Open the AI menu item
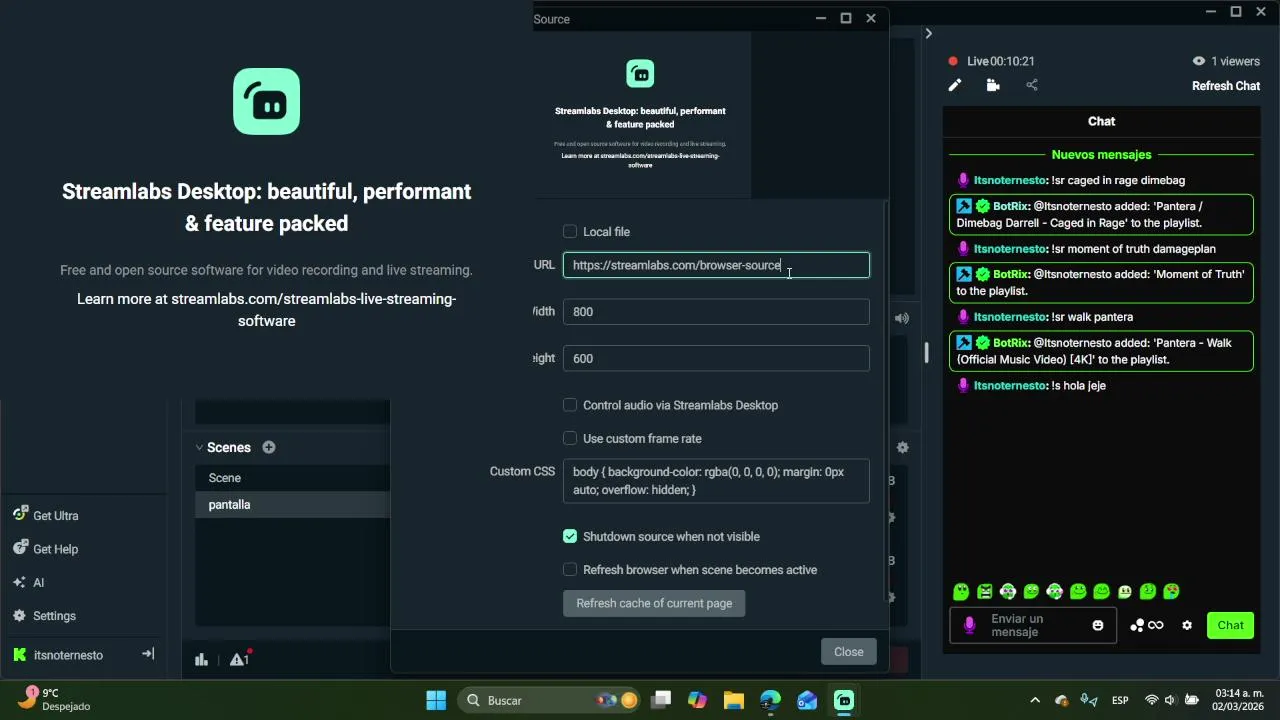The height and width of the screenshot is (720, 1280). pyautogui.click(x=29, y=582)
